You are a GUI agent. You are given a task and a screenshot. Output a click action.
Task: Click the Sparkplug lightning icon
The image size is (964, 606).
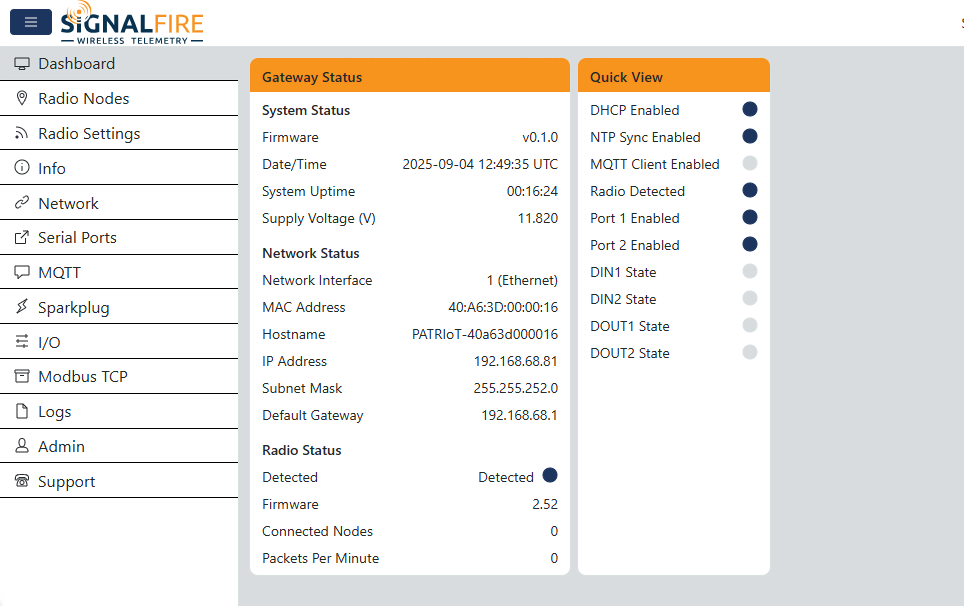coord(22,308)
